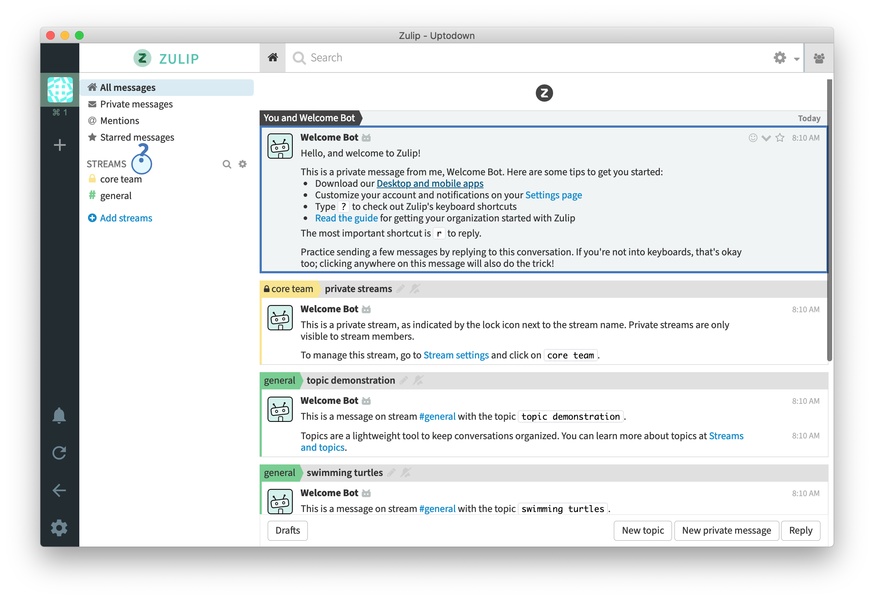Click #general link in swimming turtles message
The image size is (874, 600).
(x=437, y=509)
